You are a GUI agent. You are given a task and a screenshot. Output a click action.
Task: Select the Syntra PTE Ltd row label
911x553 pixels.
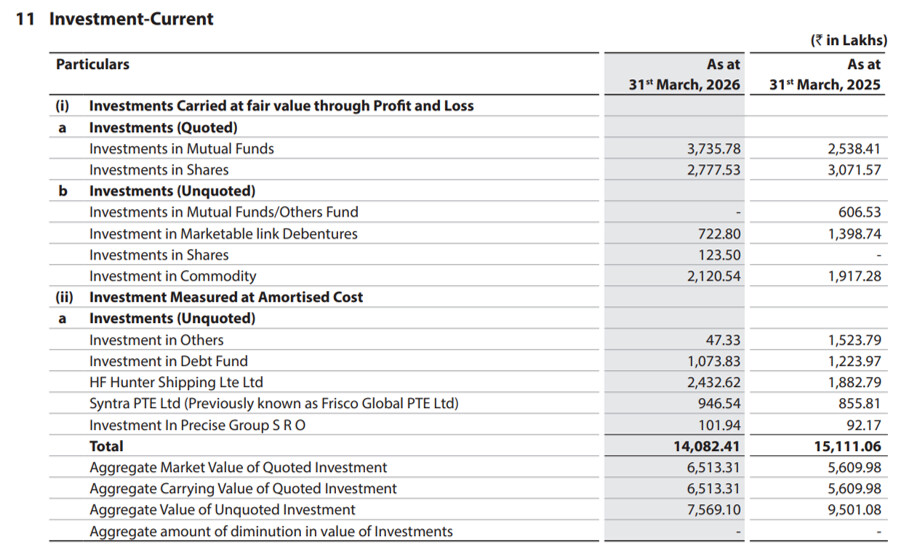(274, 404)
